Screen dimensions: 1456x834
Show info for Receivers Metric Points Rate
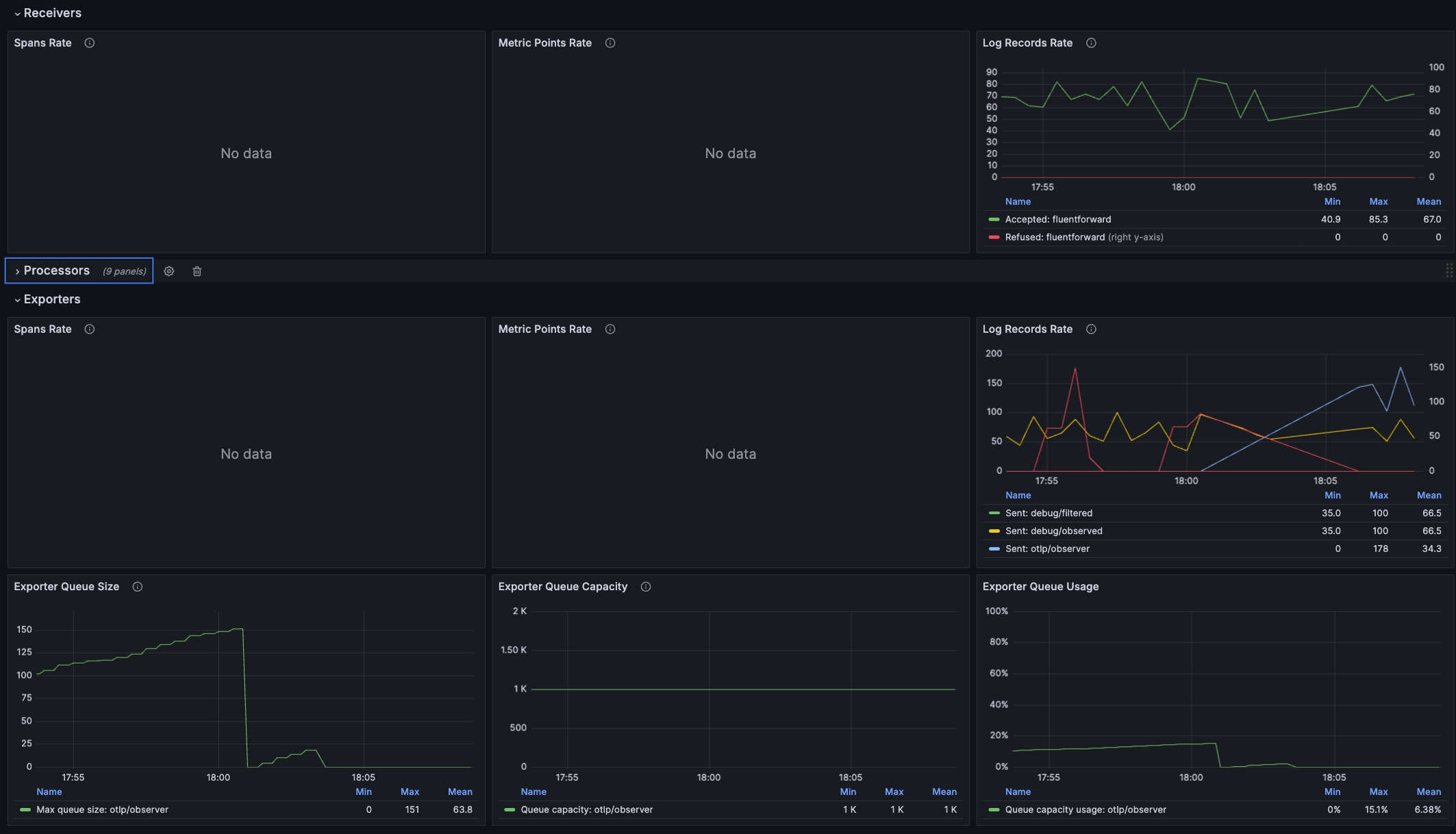[610, 43]
